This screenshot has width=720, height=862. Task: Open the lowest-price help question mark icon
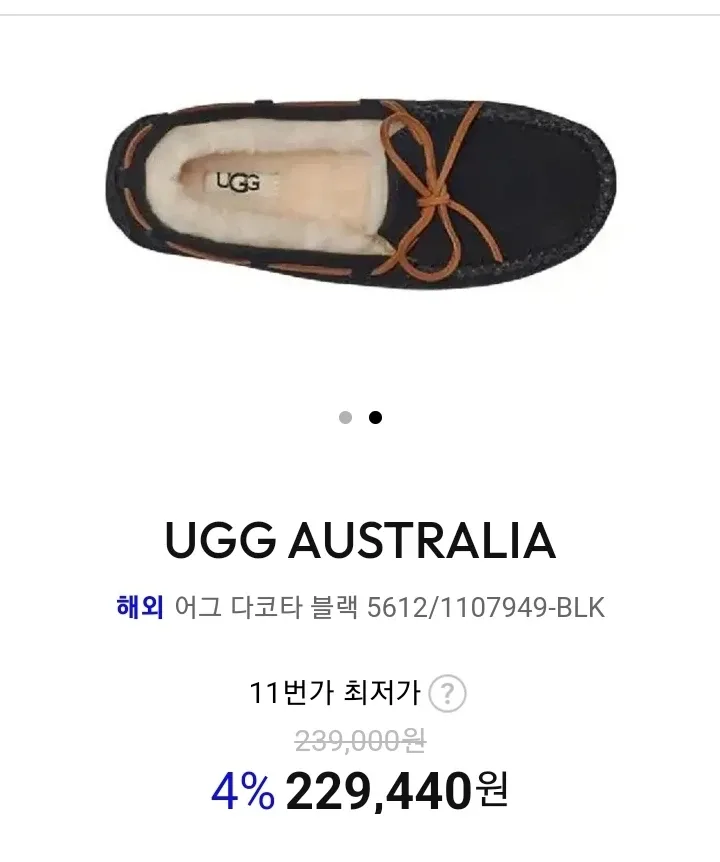pyautogui.click(x=447, y=694)
